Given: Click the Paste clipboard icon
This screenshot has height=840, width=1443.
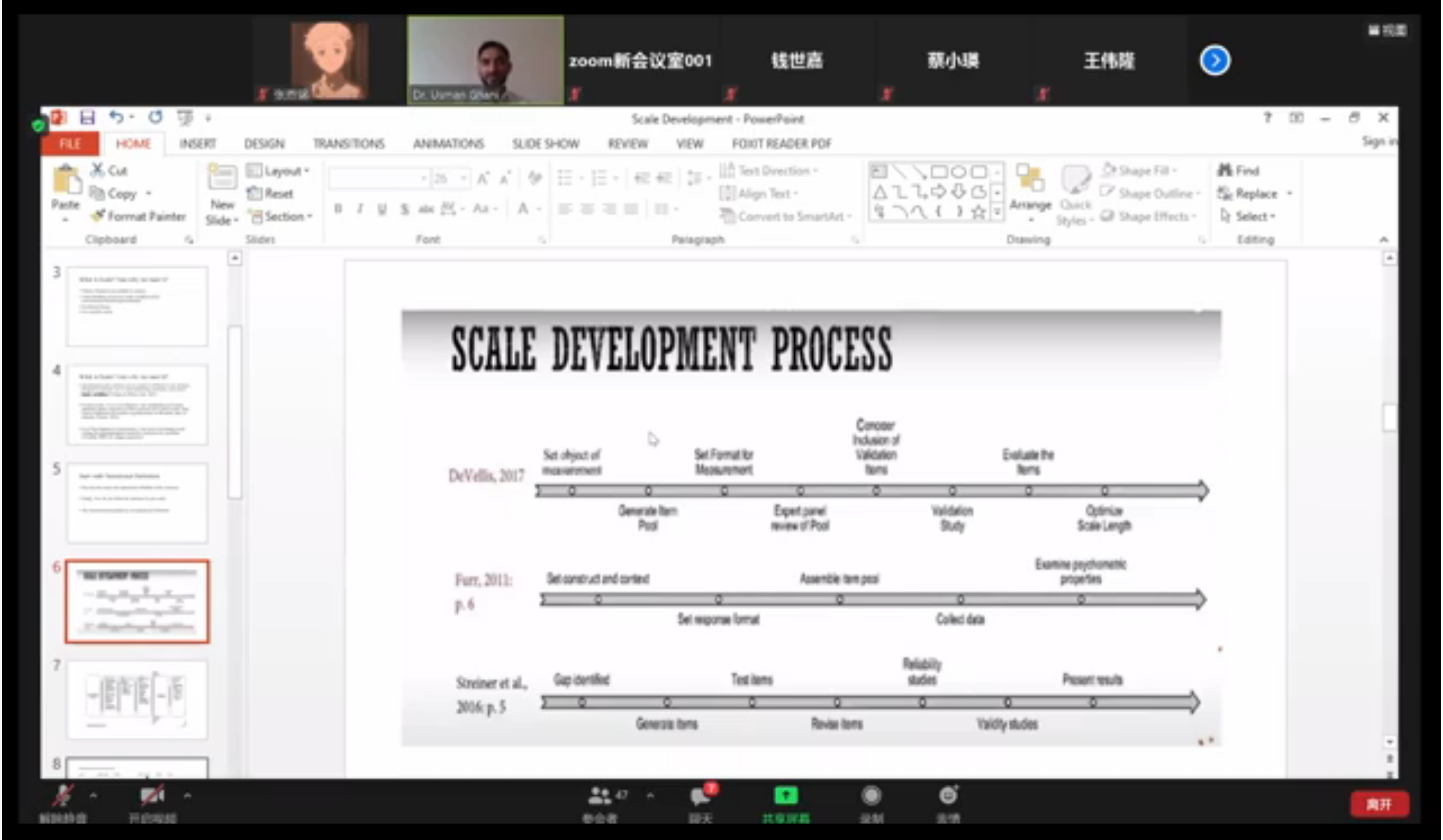Looking at the screenshot, I should click(x=65, y=180).
